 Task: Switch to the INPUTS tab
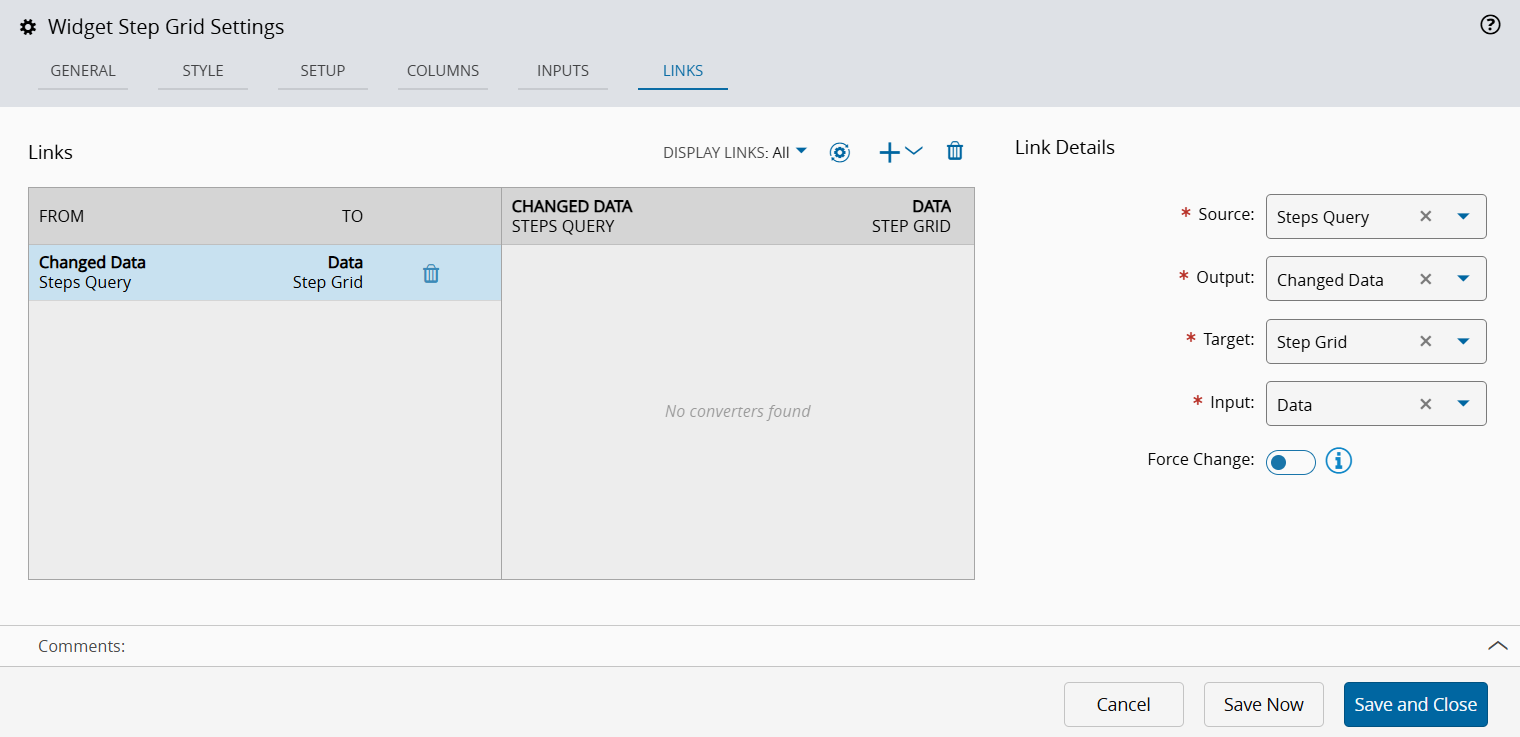tap(563, 71)
